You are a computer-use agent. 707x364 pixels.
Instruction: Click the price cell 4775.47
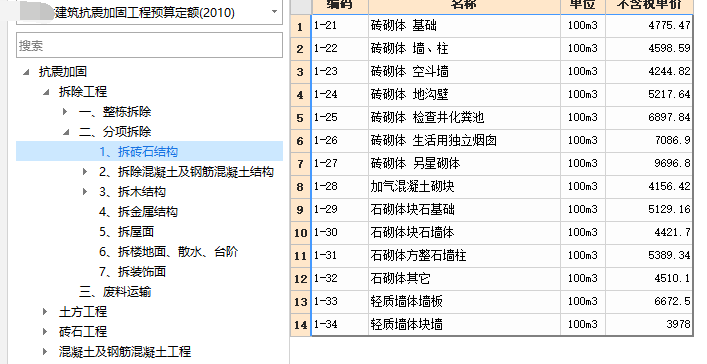click(x=649, y=26)
